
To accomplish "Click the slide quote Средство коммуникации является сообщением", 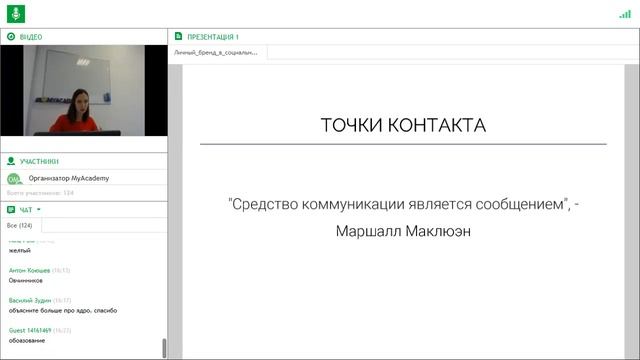I will tap(398, 204).
